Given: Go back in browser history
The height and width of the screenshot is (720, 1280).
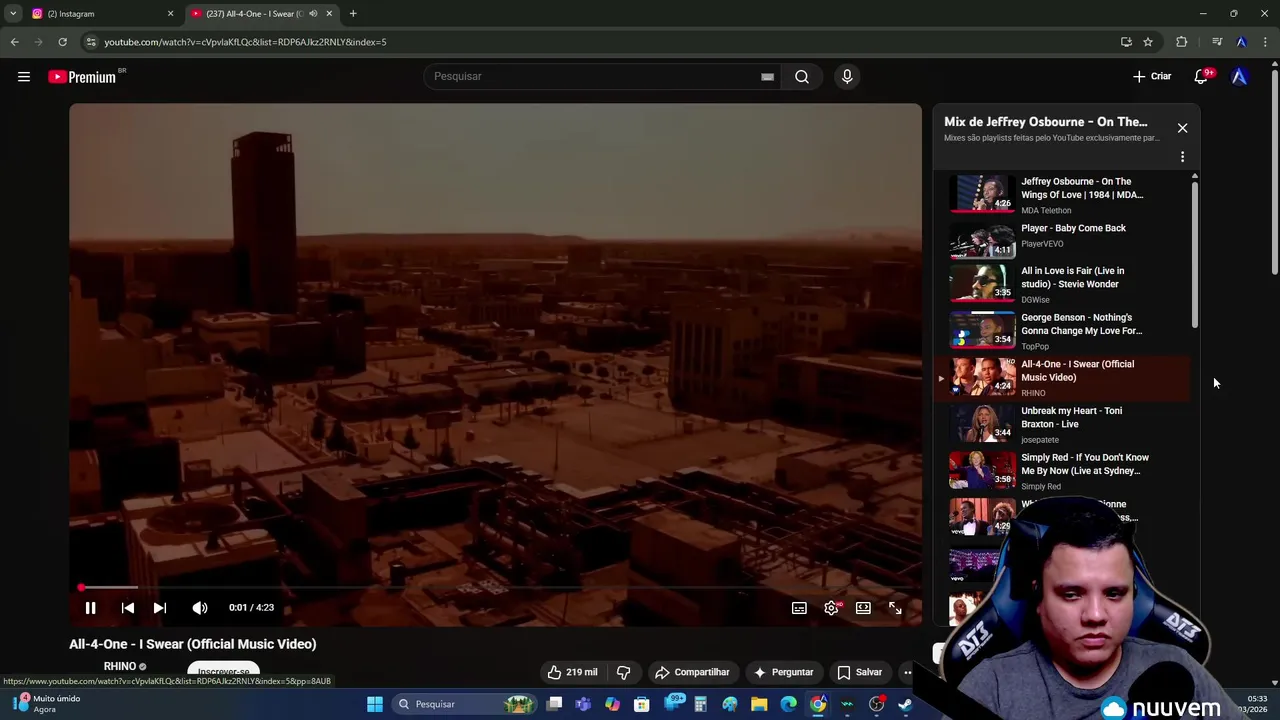Looking at the screenshot, I should (x=14, y=42).
